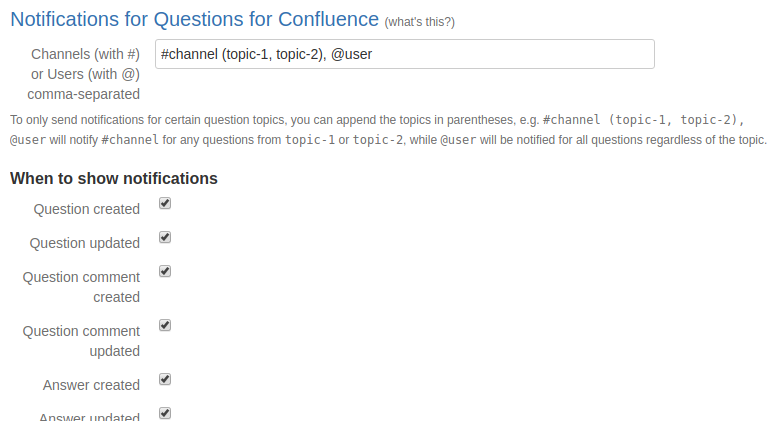Click the "Answer updated" text label
Viewport: 781px width, 421px height.
(x=89, y=416)
